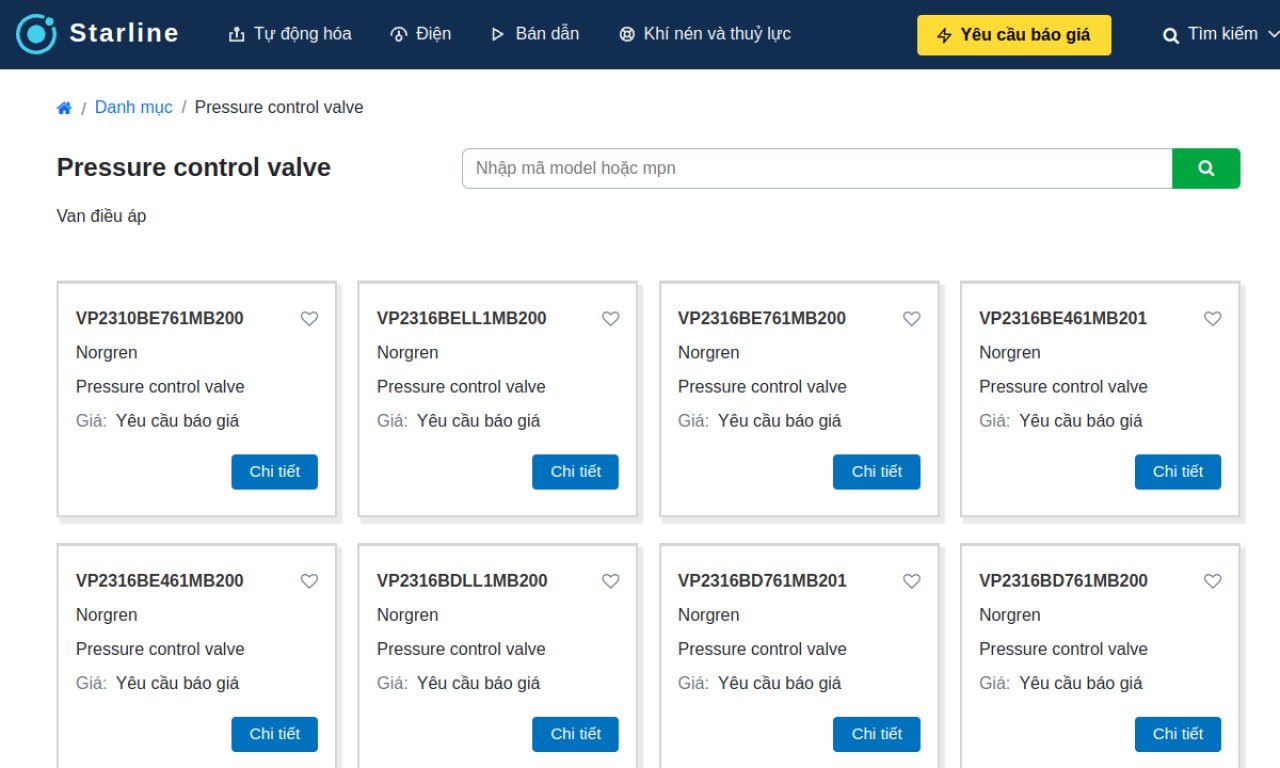
Task: Favorite VP2316BE461MB200 with heart icon
Action: 309,581
